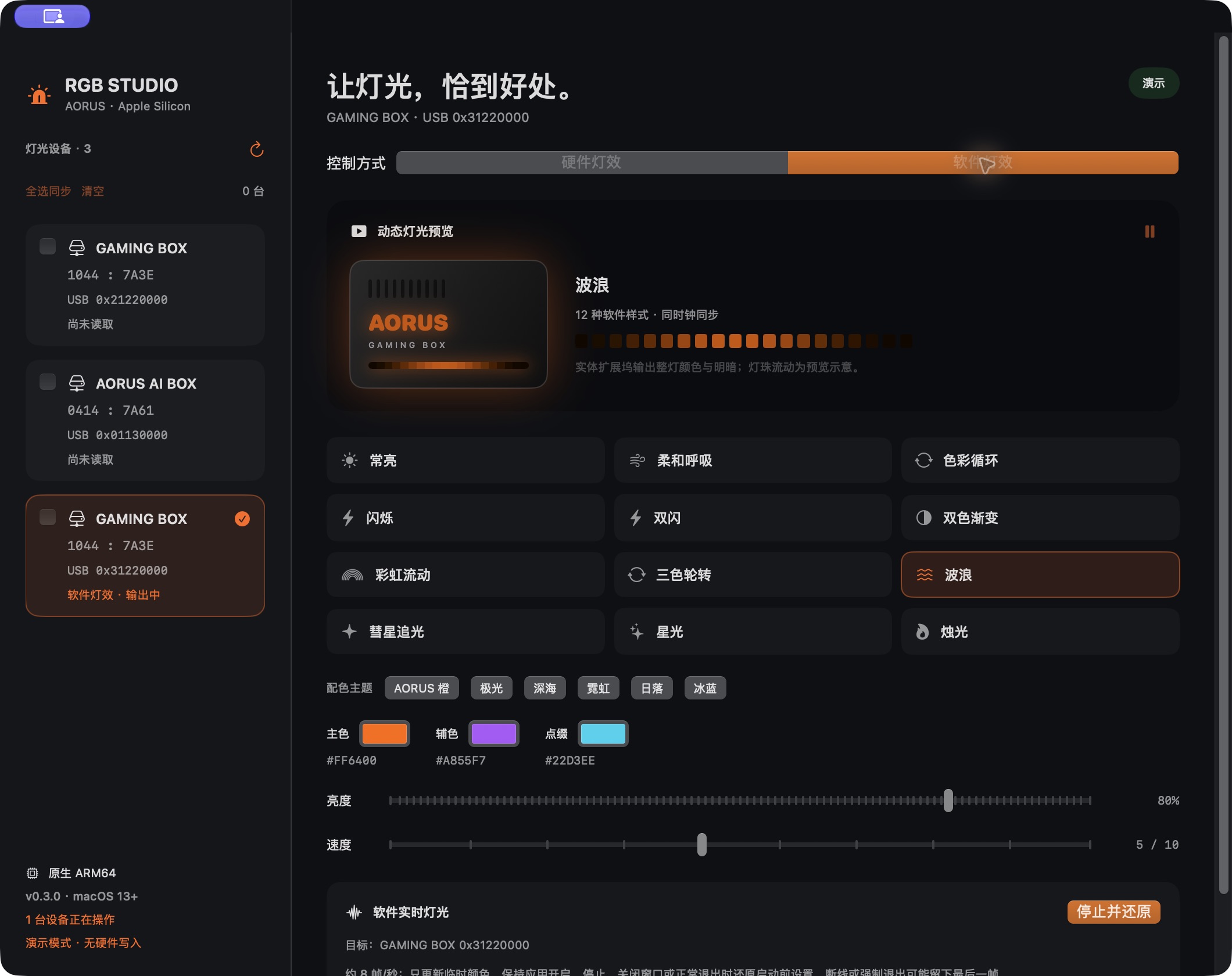Click the 全选同步 select-all link
The image size is (1232, 976).
[48, 191]
